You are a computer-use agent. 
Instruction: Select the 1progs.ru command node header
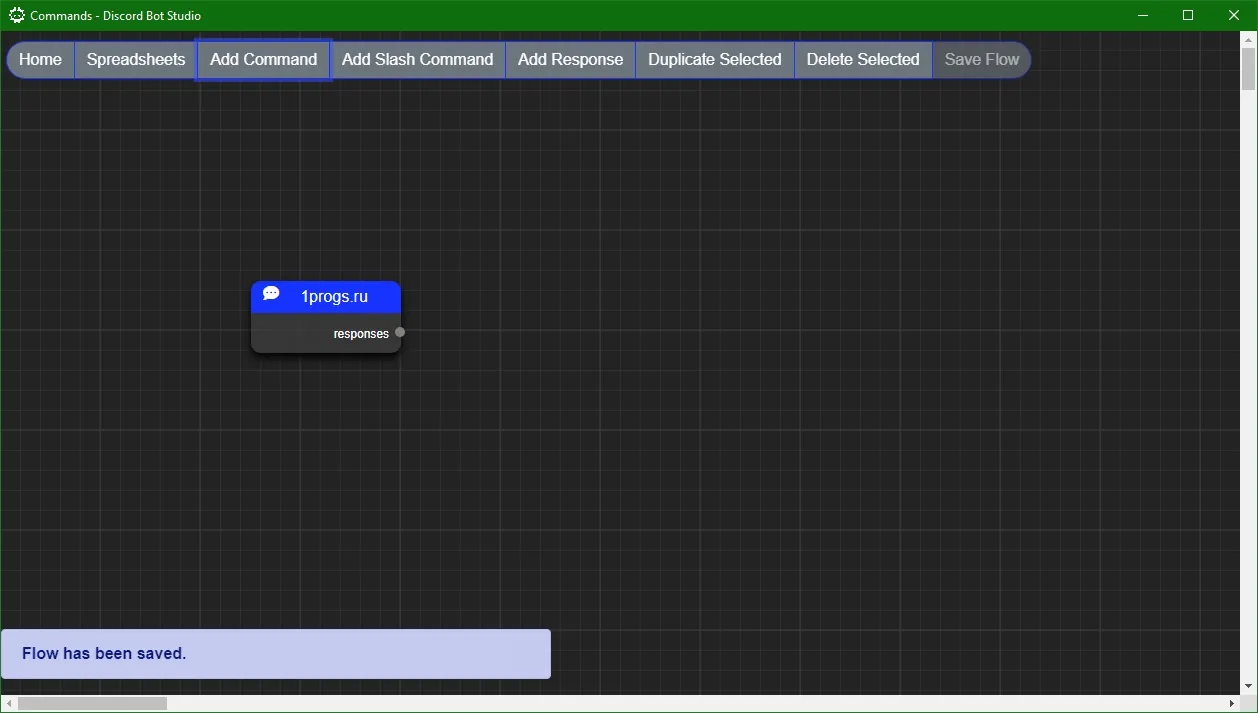[x=326, y=297]
